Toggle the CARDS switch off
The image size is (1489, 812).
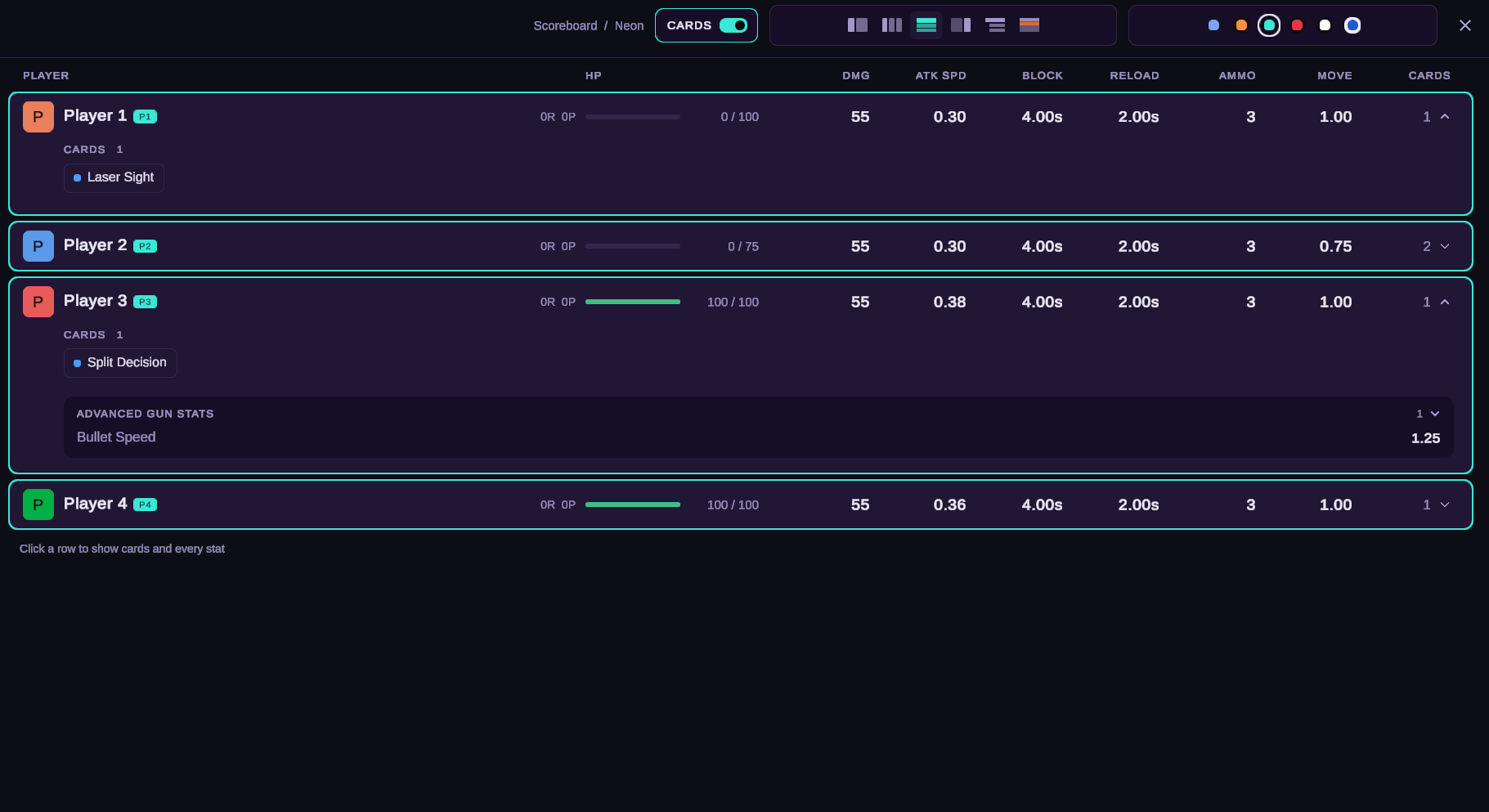[733, 25]
